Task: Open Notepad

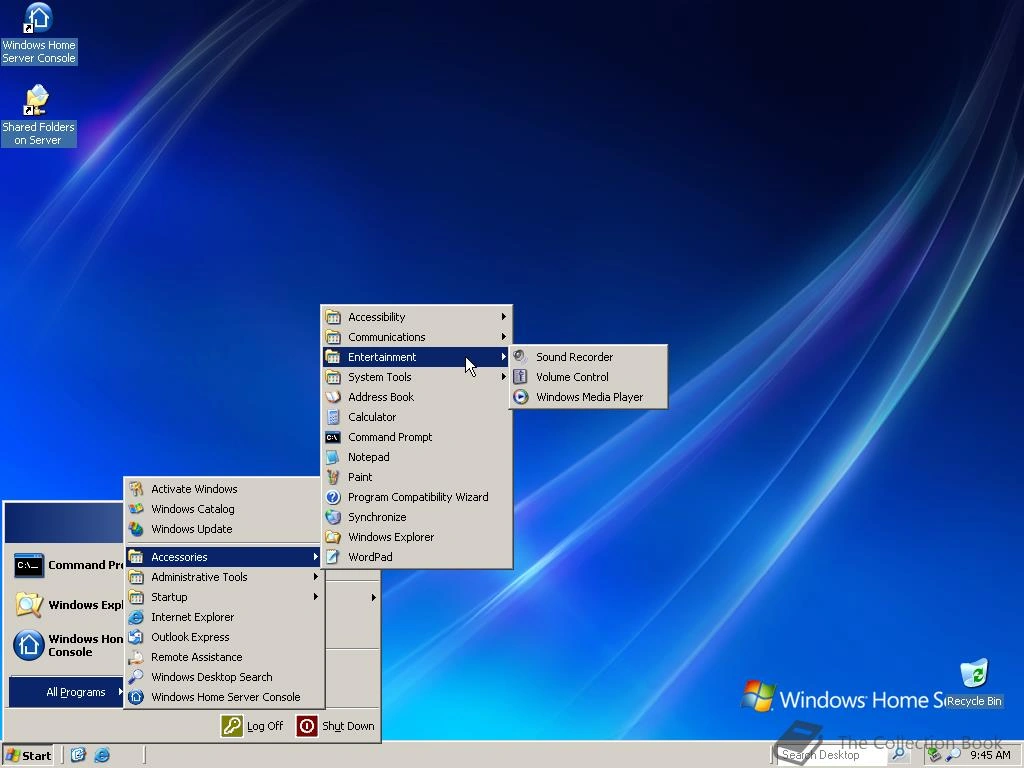Action: click(369, 457)
